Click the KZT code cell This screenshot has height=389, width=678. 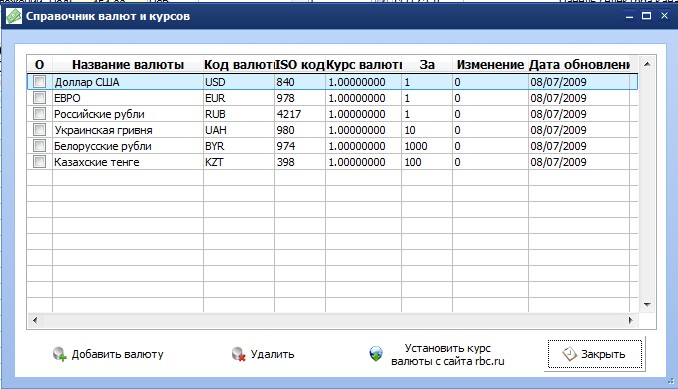click(x=239, y=162)
